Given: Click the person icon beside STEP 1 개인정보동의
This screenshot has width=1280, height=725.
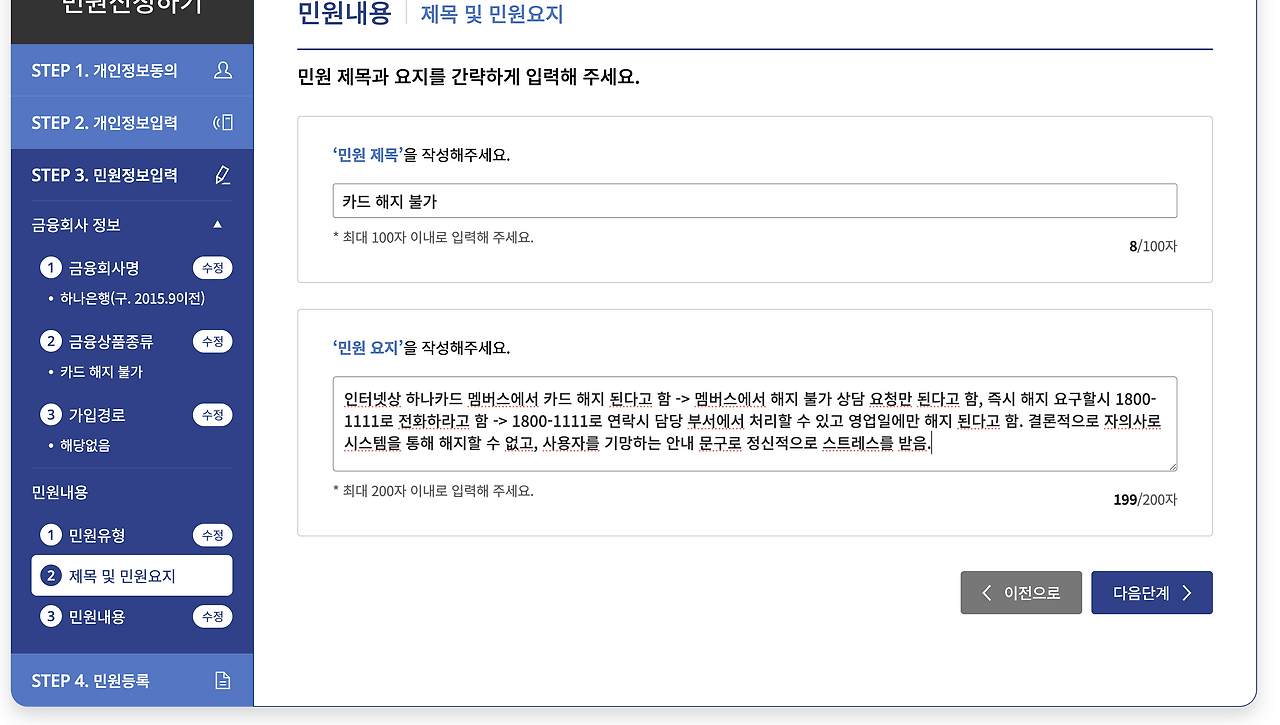Looking at the screenshot, I should (x=222, y=70).
